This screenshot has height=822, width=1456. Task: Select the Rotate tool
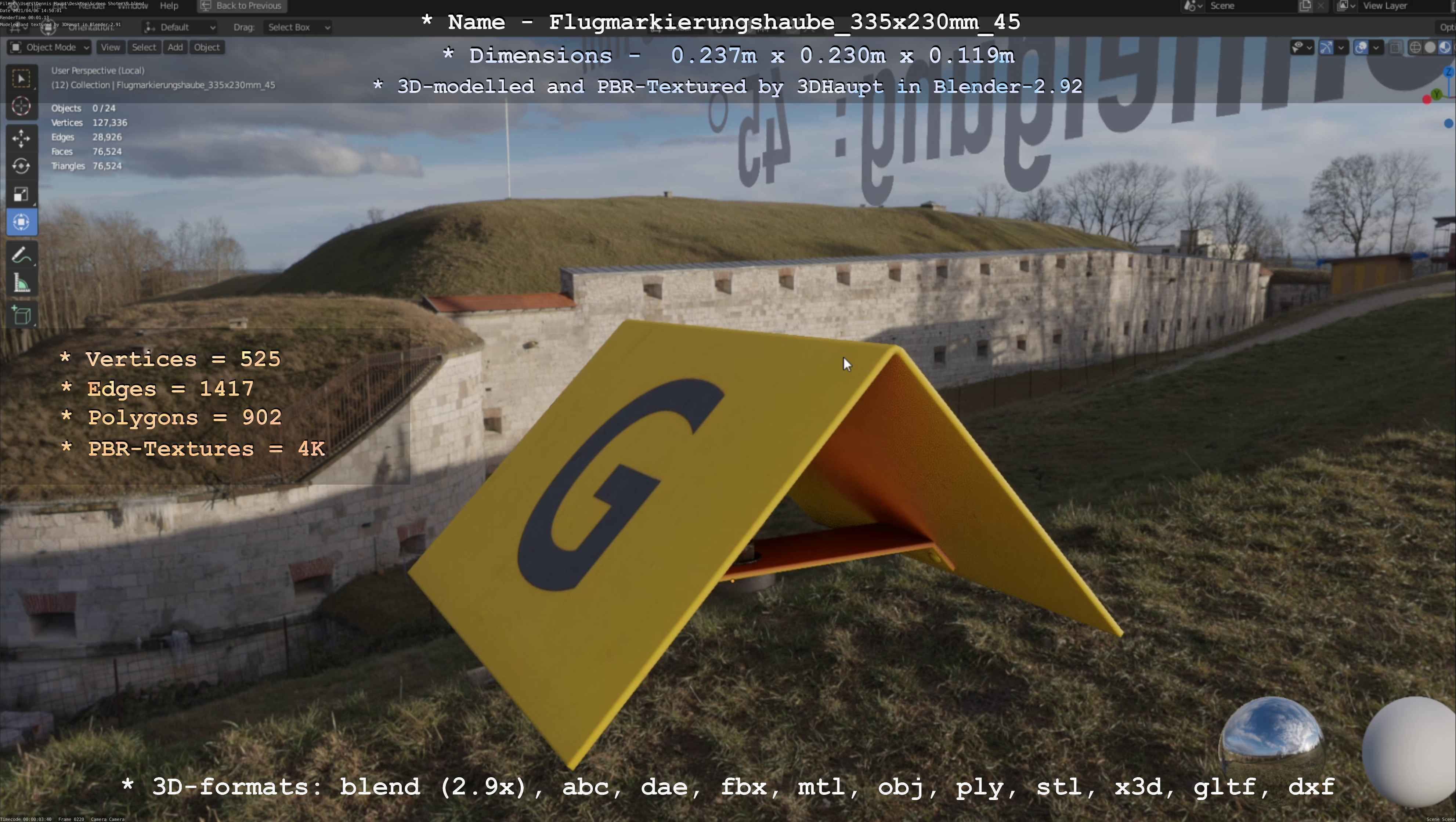[21, 166]
